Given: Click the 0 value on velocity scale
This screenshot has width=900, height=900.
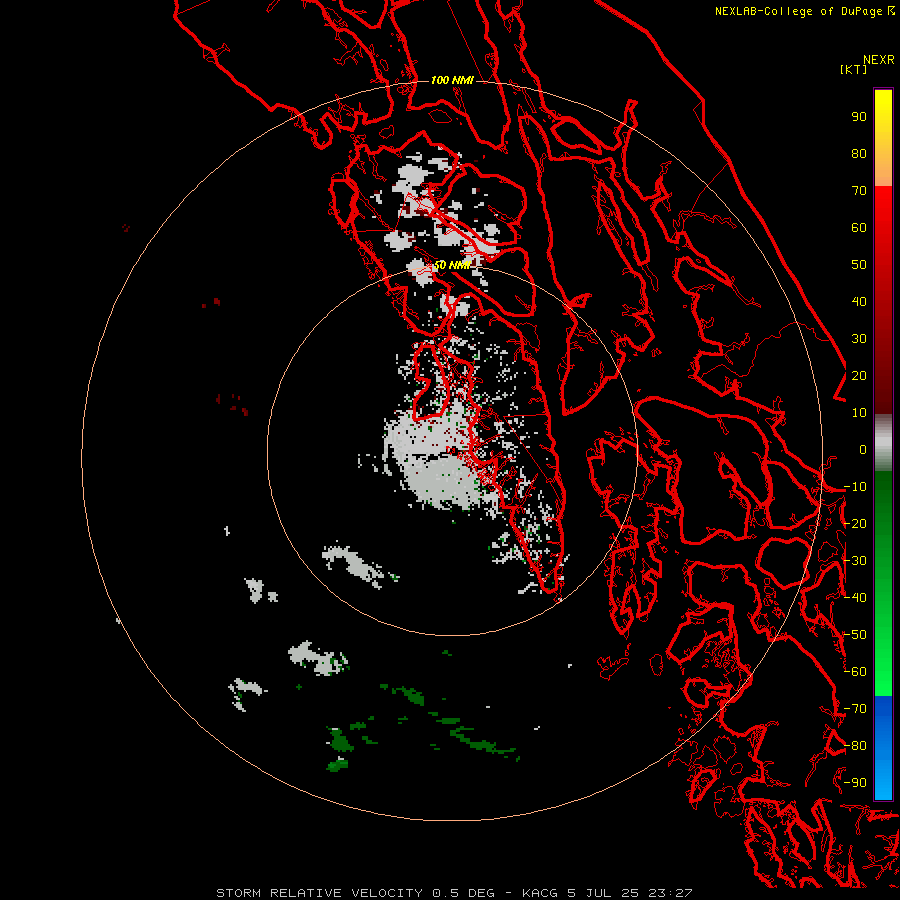Looking at the screenshot, I should point(863,449).
